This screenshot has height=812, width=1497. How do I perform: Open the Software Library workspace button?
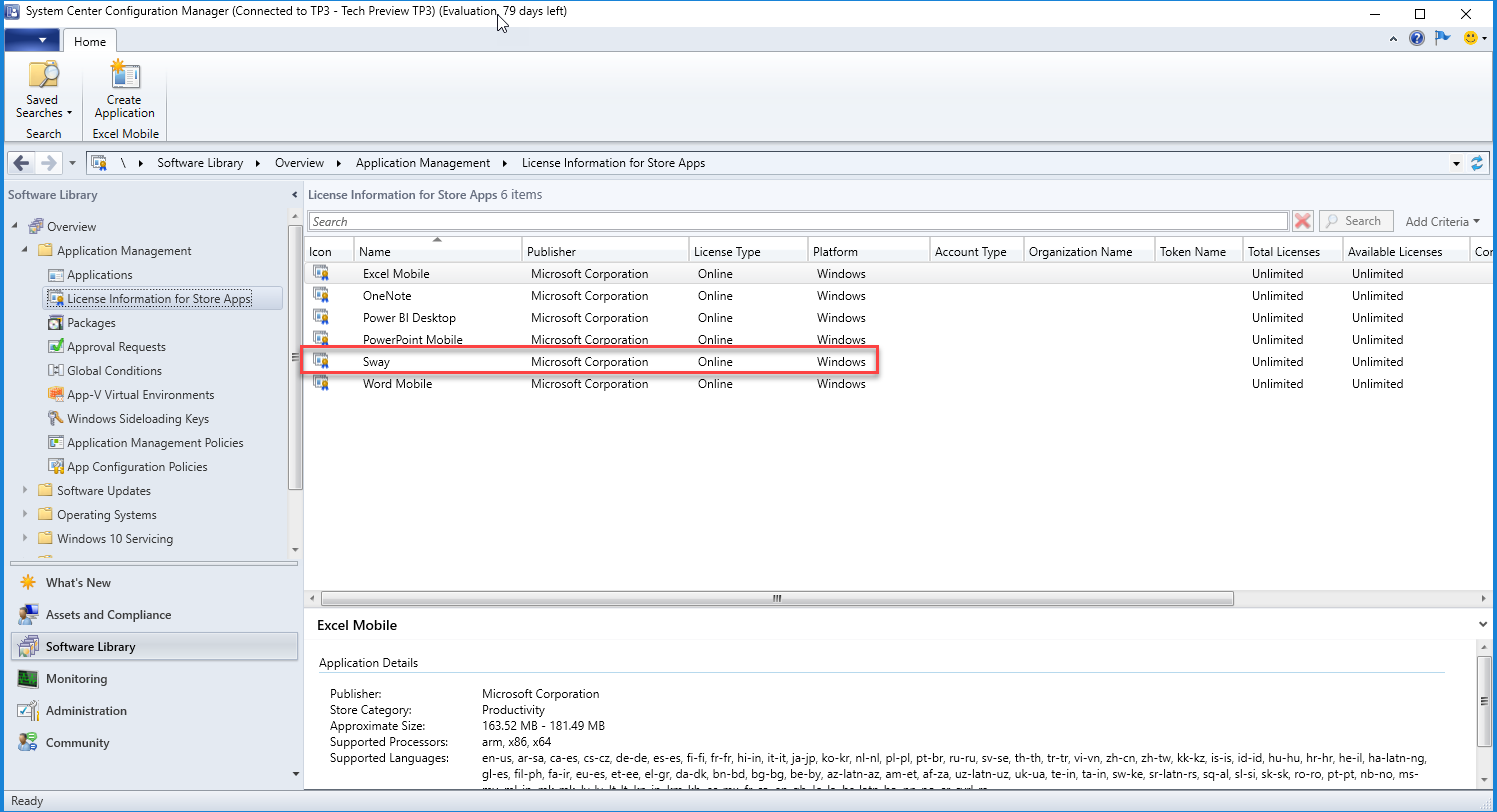154,647
